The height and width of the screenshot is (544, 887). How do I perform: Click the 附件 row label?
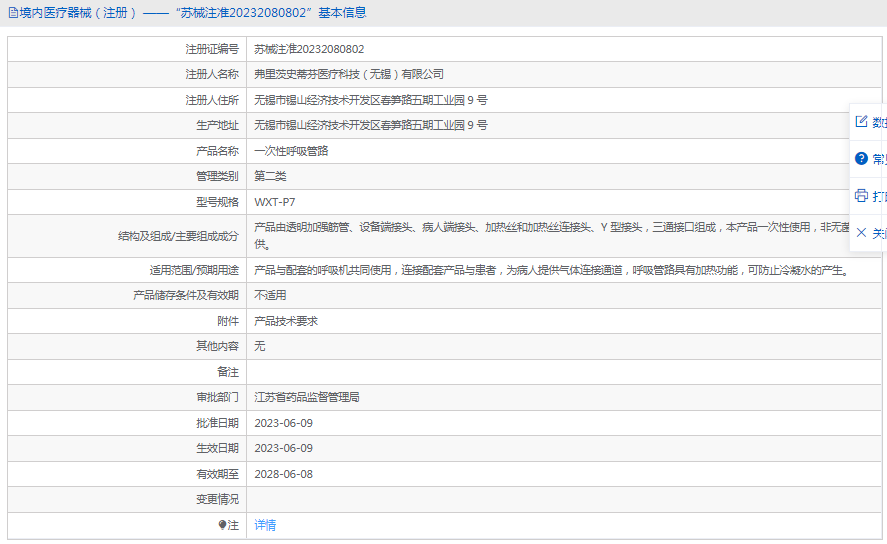coord(228,321)
